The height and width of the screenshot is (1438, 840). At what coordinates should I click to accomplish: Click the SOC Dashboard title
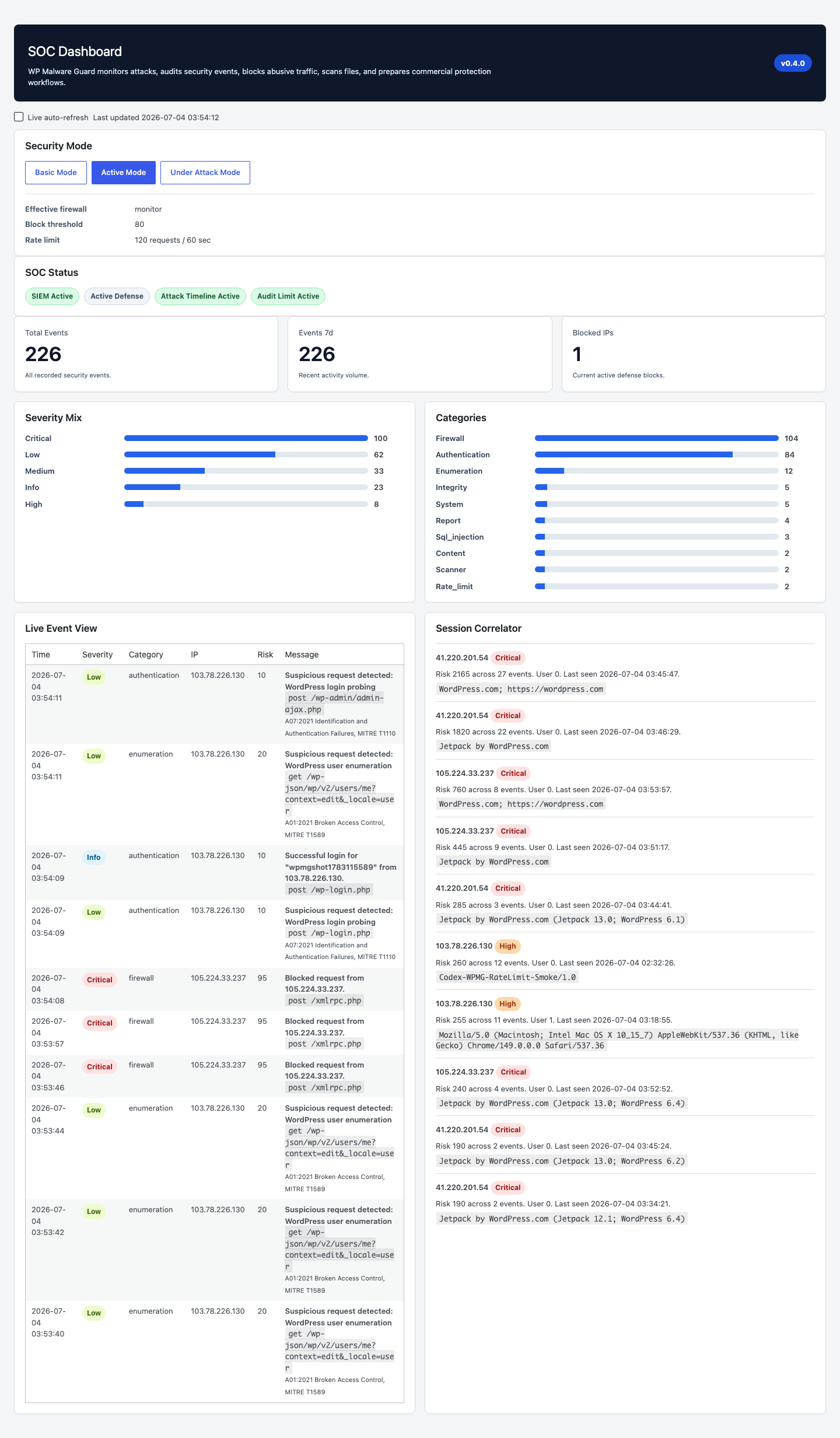tap(75, 51)
